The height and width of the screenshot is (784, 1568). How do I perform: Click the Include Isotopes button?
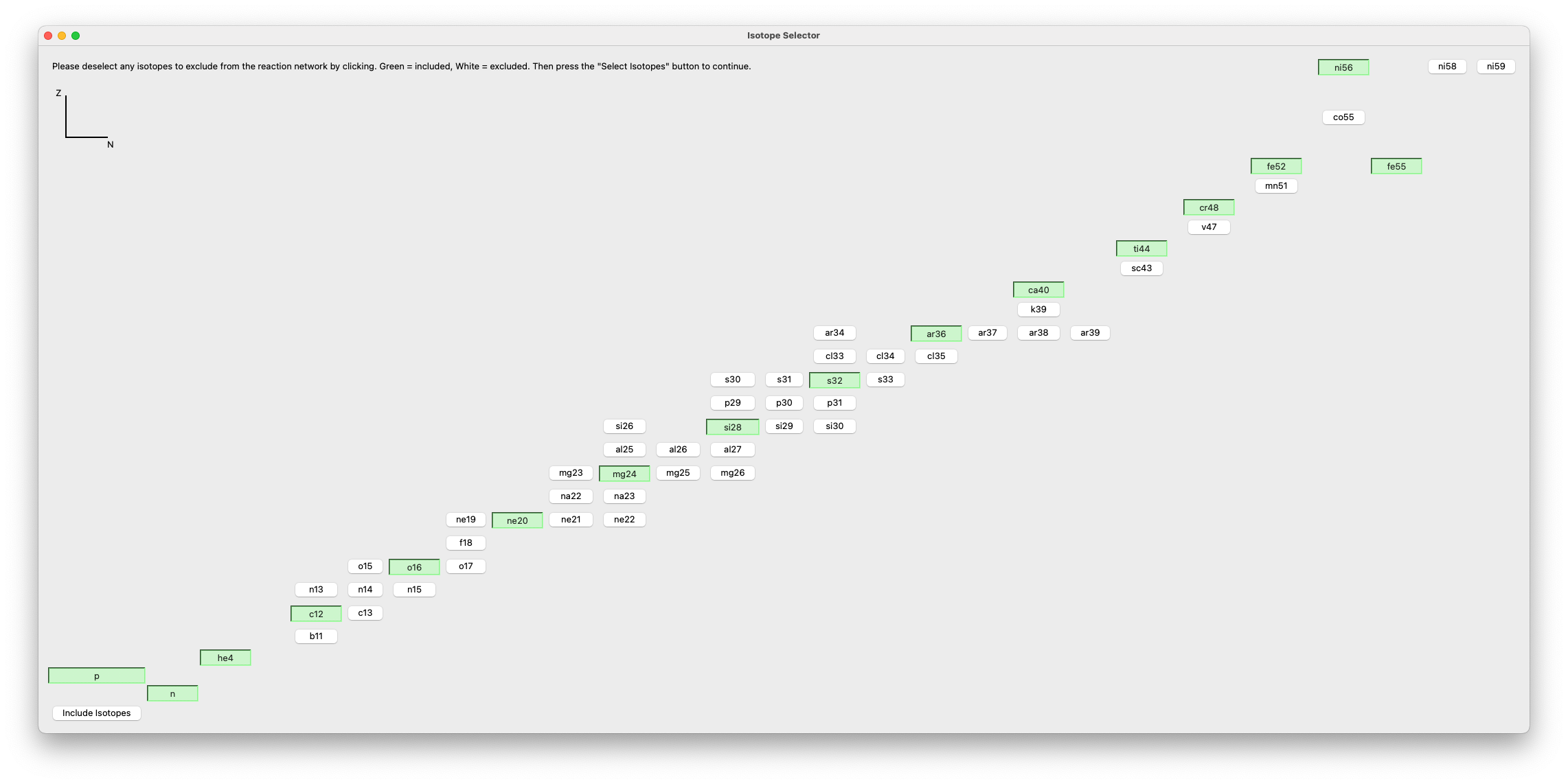click(97, 713)
